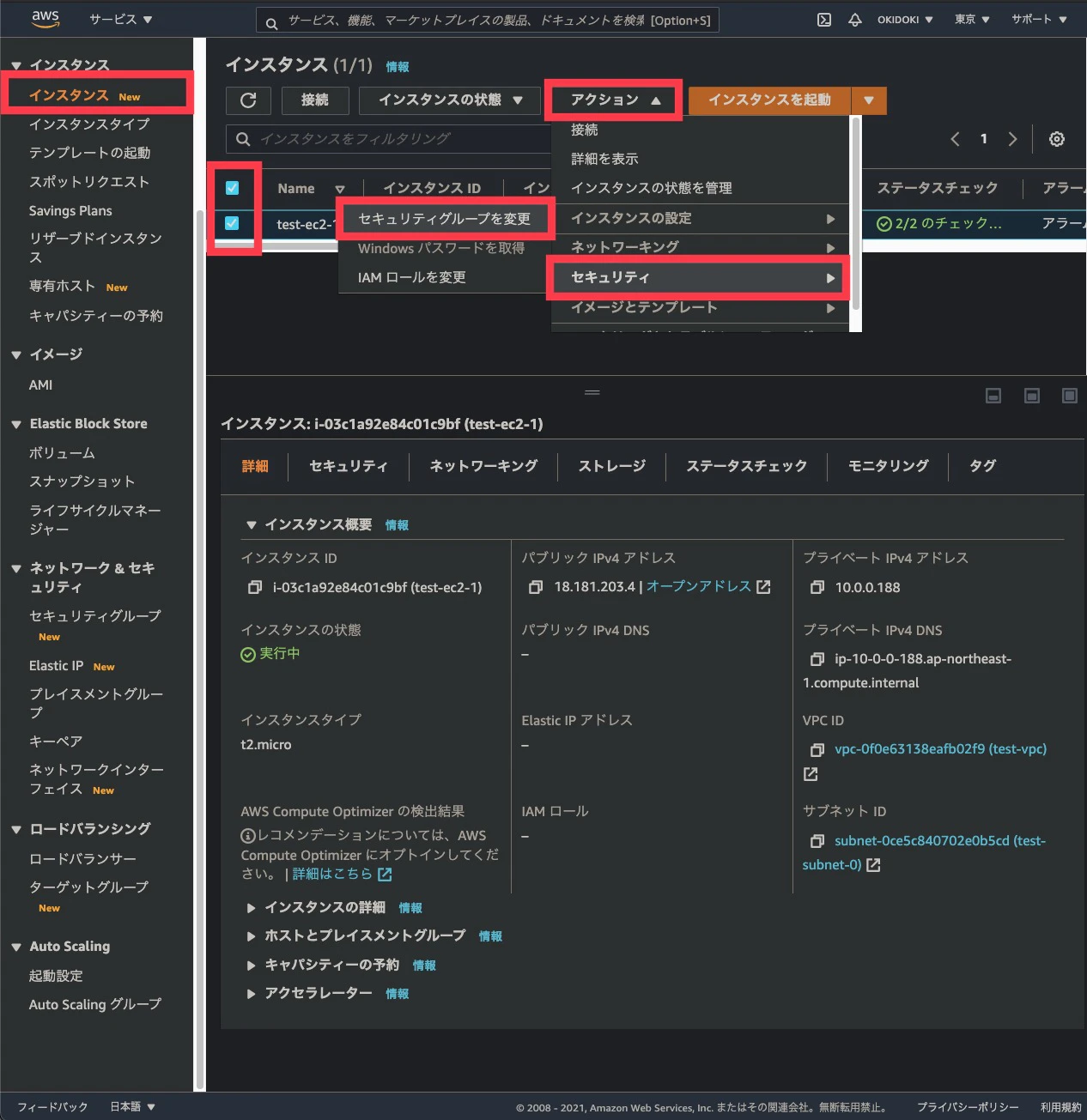The image size is (1087, 1120).
Task: Open セキュリティグループ in sidebar
Action: tap(95, 616)
